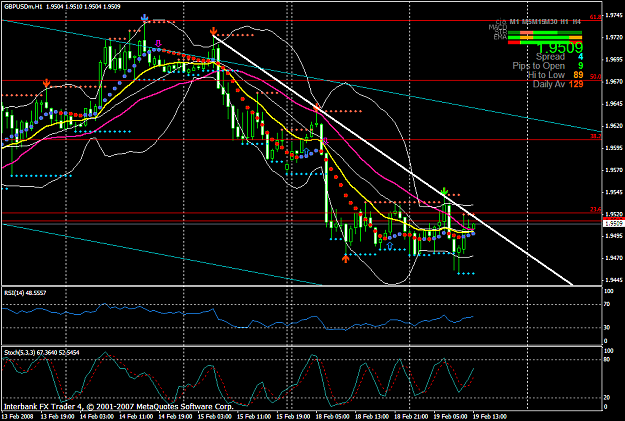Click the 23.6 Fibonacci level label
This screenshot has height=421, width=625.
(596, 209)
